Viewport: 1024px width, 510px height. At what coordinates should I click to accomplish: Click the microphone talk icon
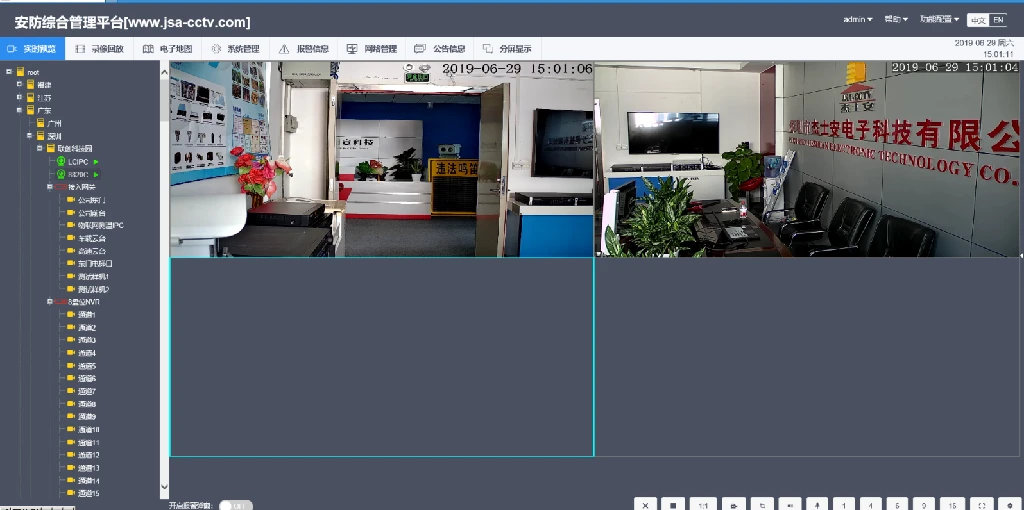817,505
